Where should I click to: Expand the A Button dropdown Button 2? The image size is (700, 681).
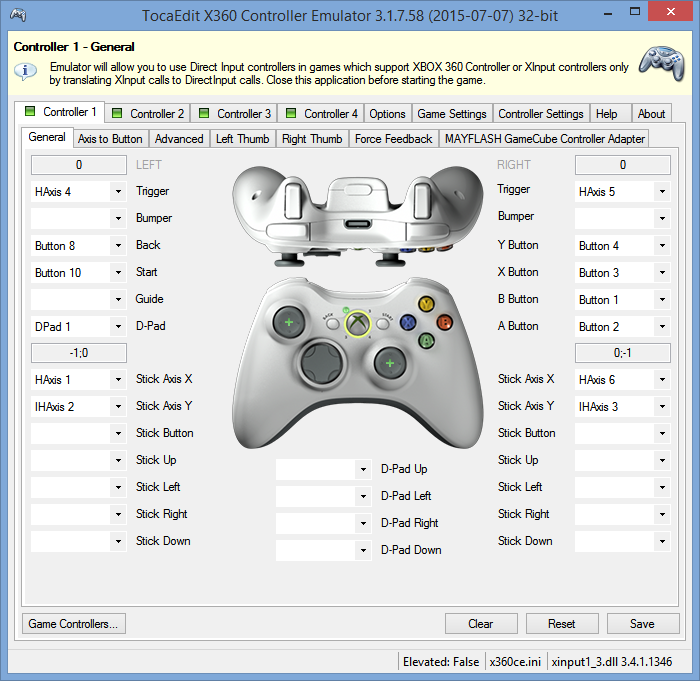tap(662, 326)
